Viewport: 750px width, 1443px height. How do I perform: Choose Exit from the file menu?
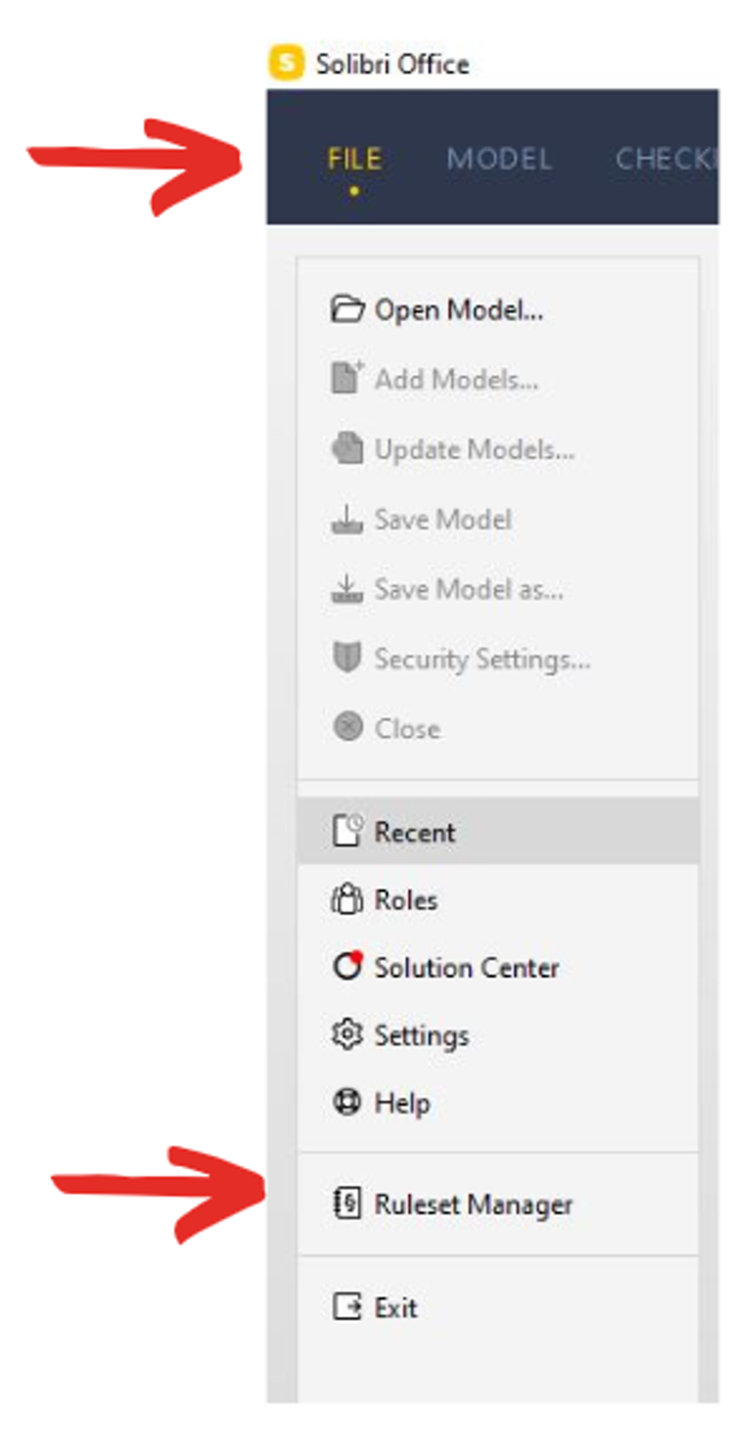(x=498, y=1306)
